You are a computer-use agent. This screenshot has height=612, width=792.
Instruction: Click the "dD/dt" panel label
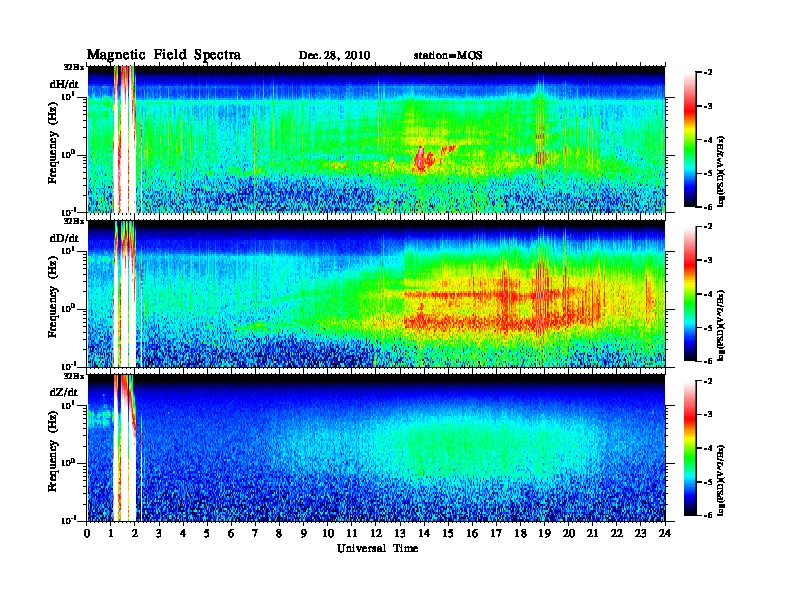(64, 238)
